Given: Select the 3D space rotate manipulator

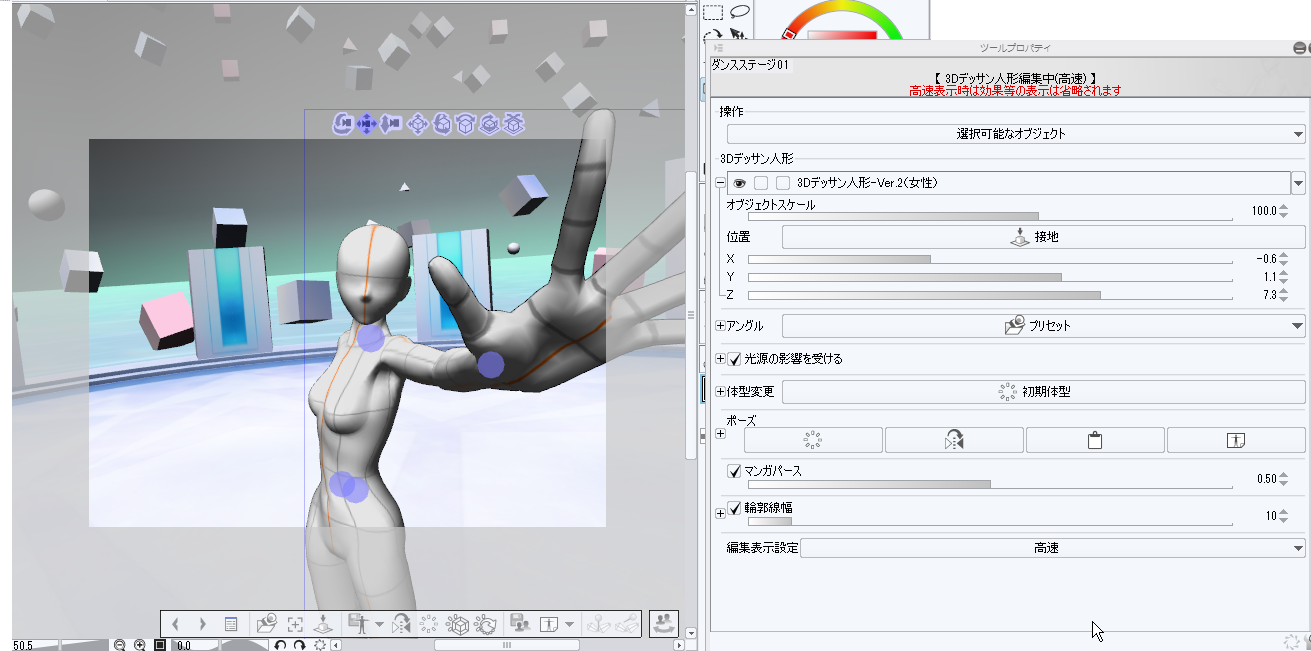Looking at the screenshot, I should (489, 123).
